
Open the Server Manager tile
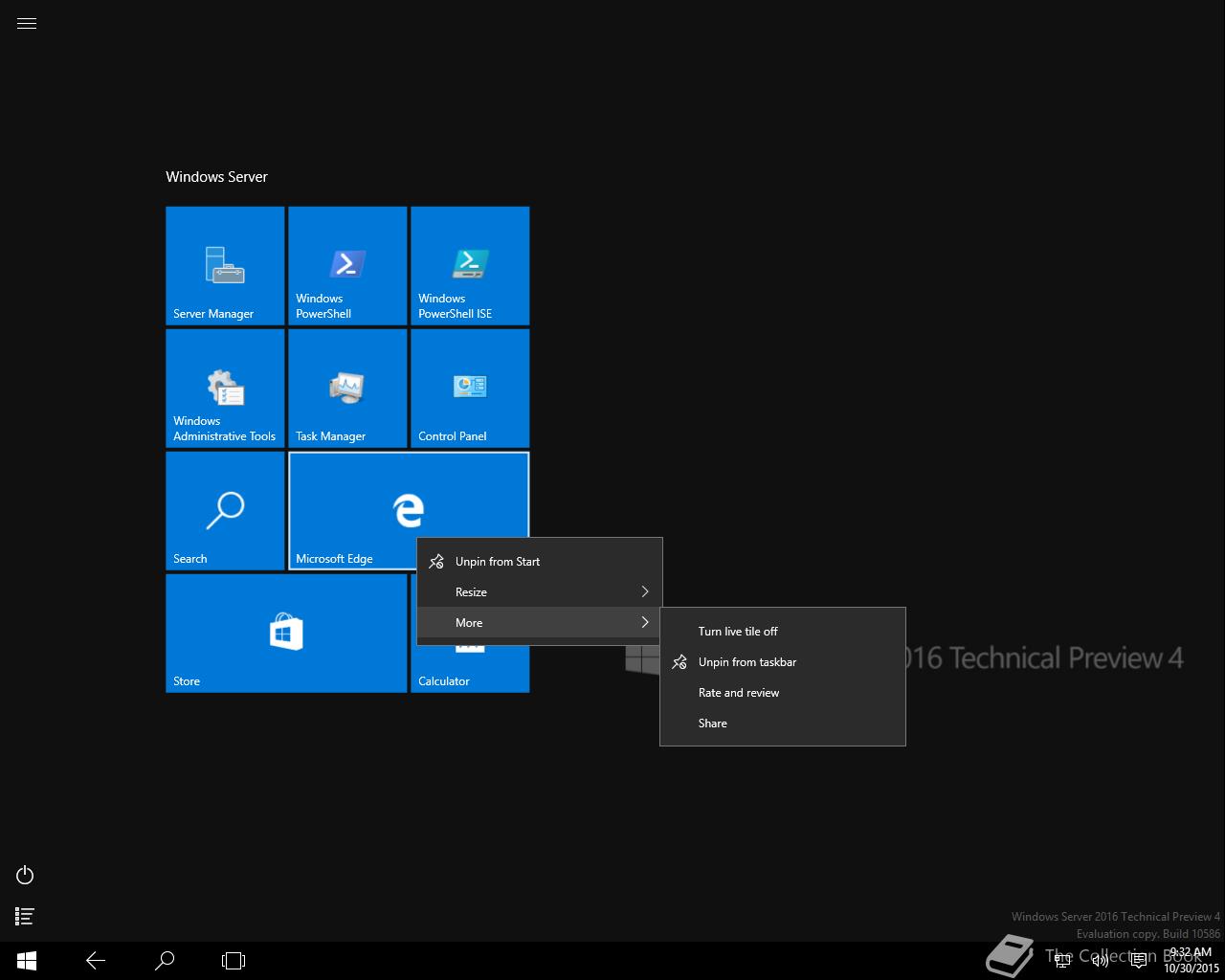coord(225,266)
